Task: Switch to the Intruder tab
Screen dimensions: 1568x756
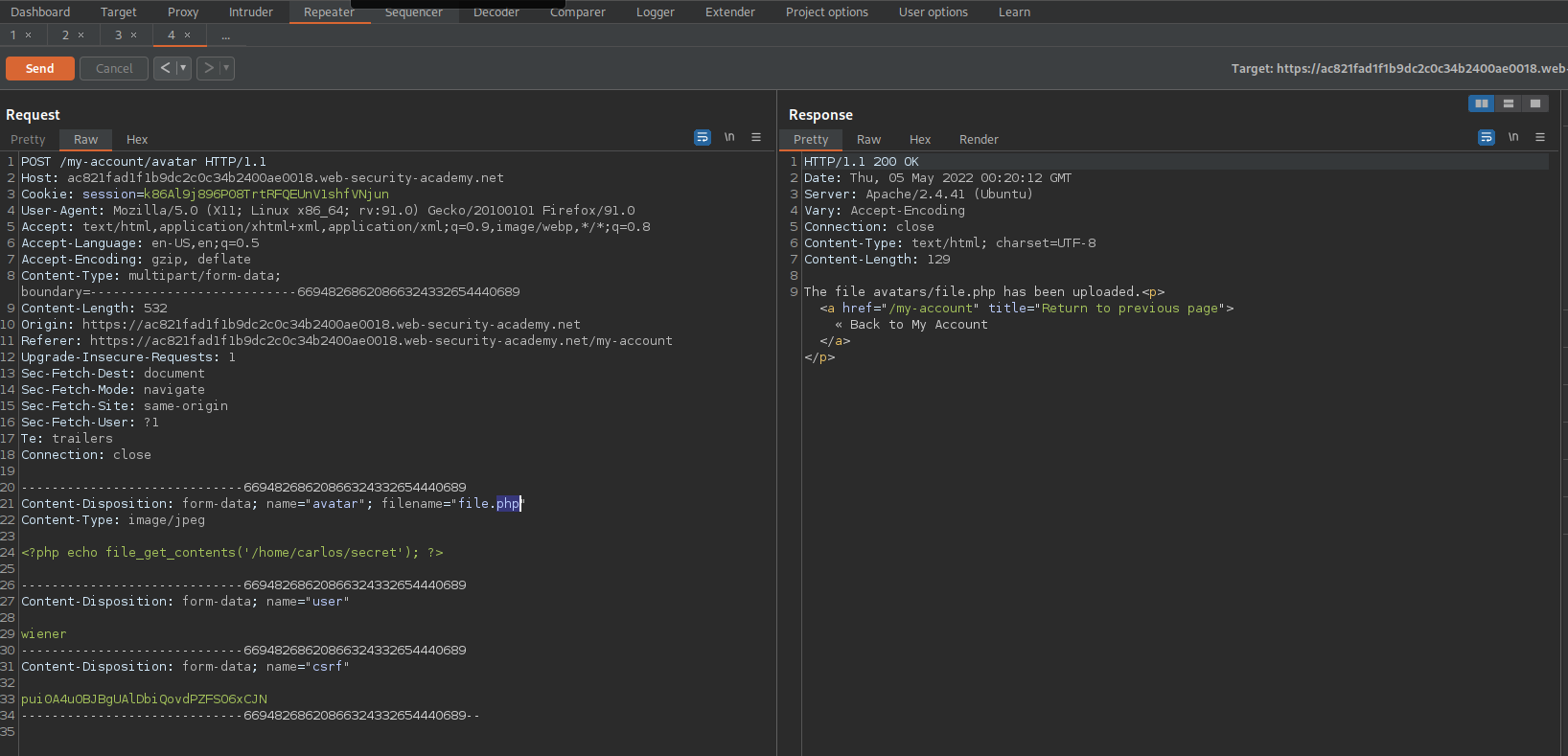Action: (251, 12)
